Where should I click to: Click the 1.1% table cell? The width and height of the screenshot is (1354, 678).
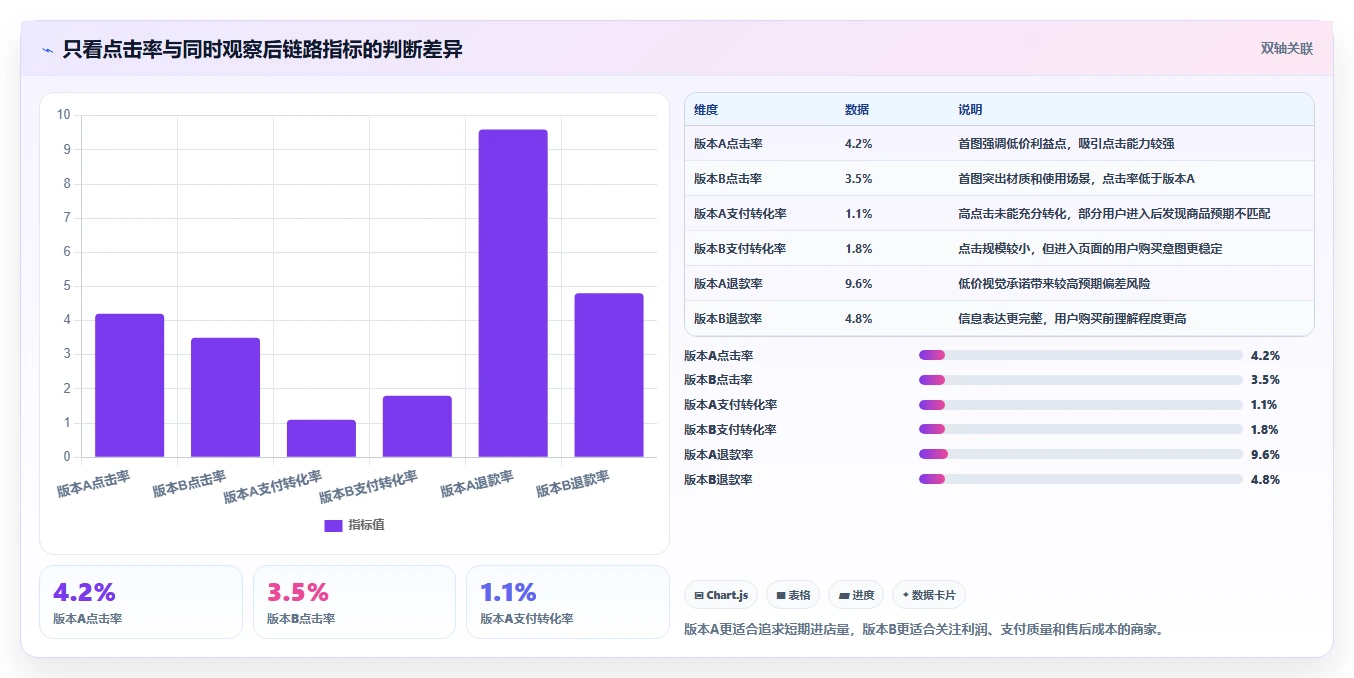pyautogui.click(x=859, y=214)
